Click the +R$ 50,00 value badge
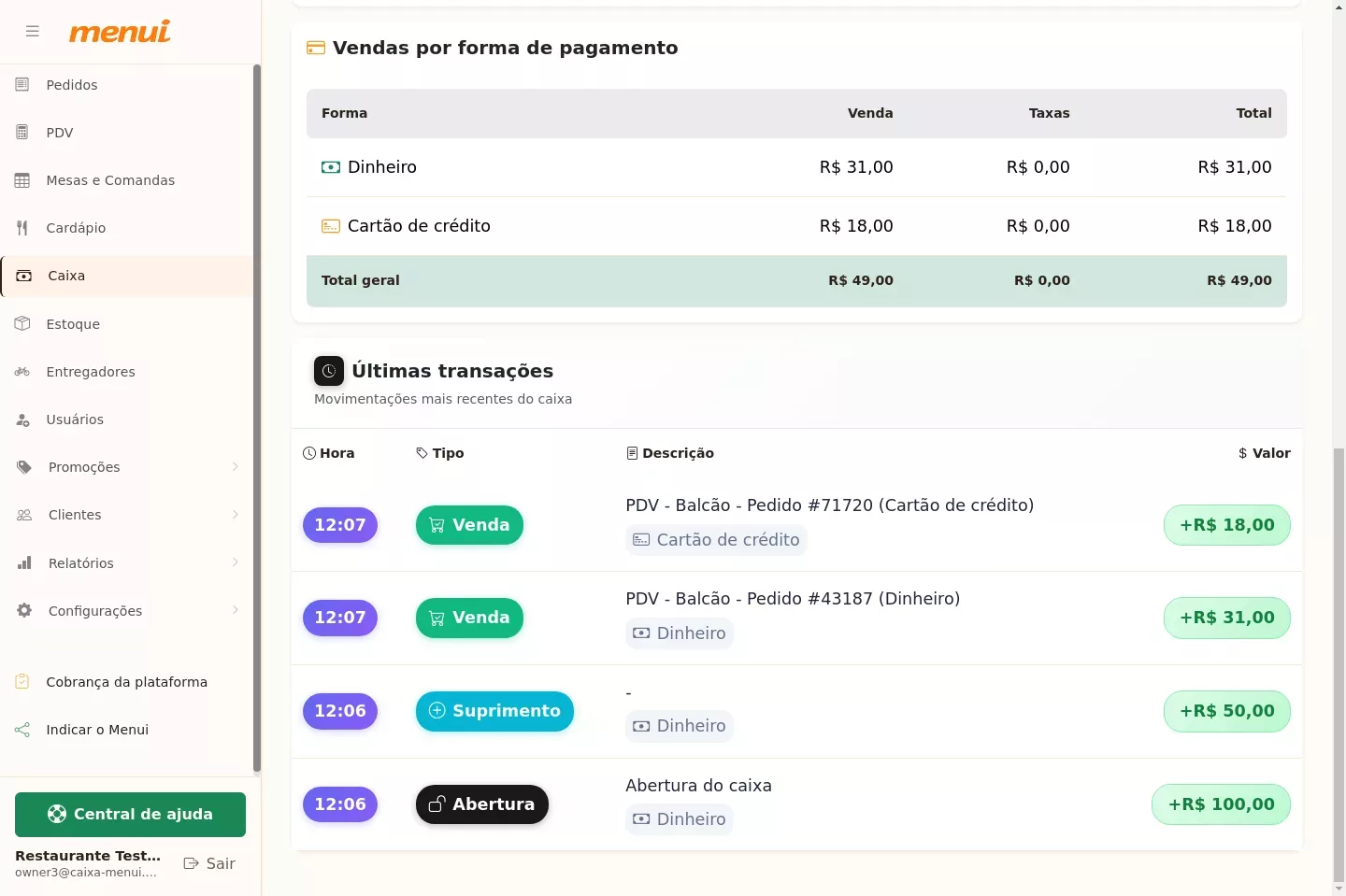This screenshot has height=896, width=1346. point(1227,711)
